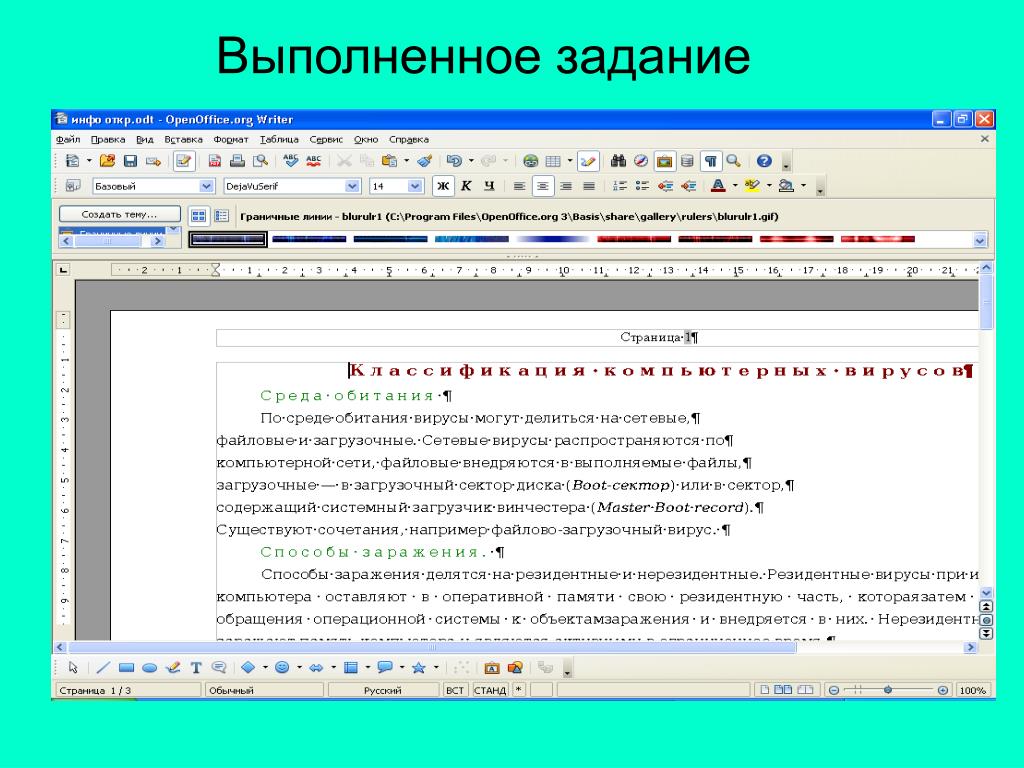Click the 'Создать тему...' button
The height and width of the screenshot is (768, 1024).
coord(120,214)
